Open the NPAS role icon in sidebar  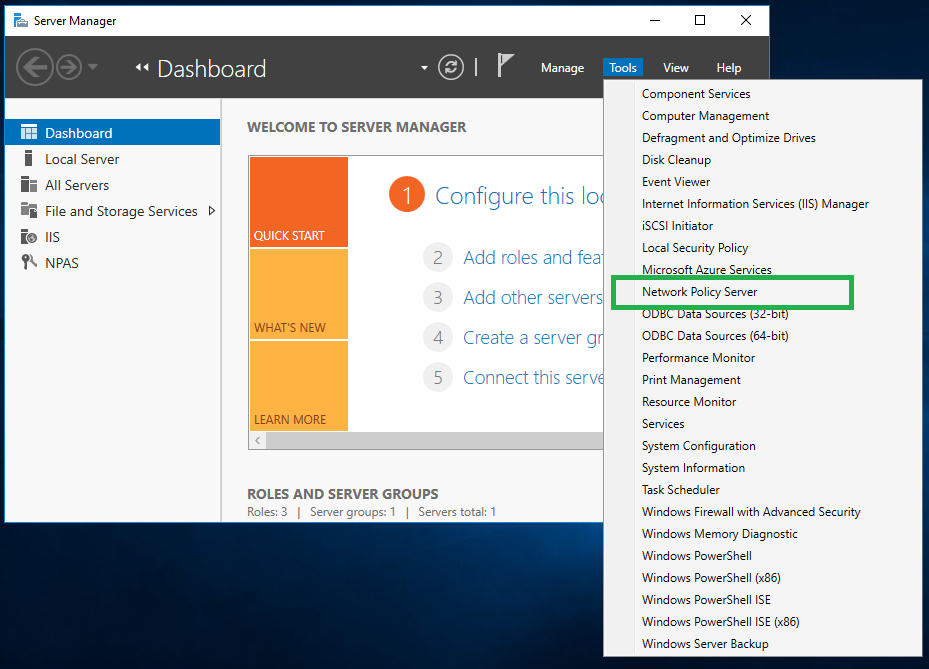(28, 263)
